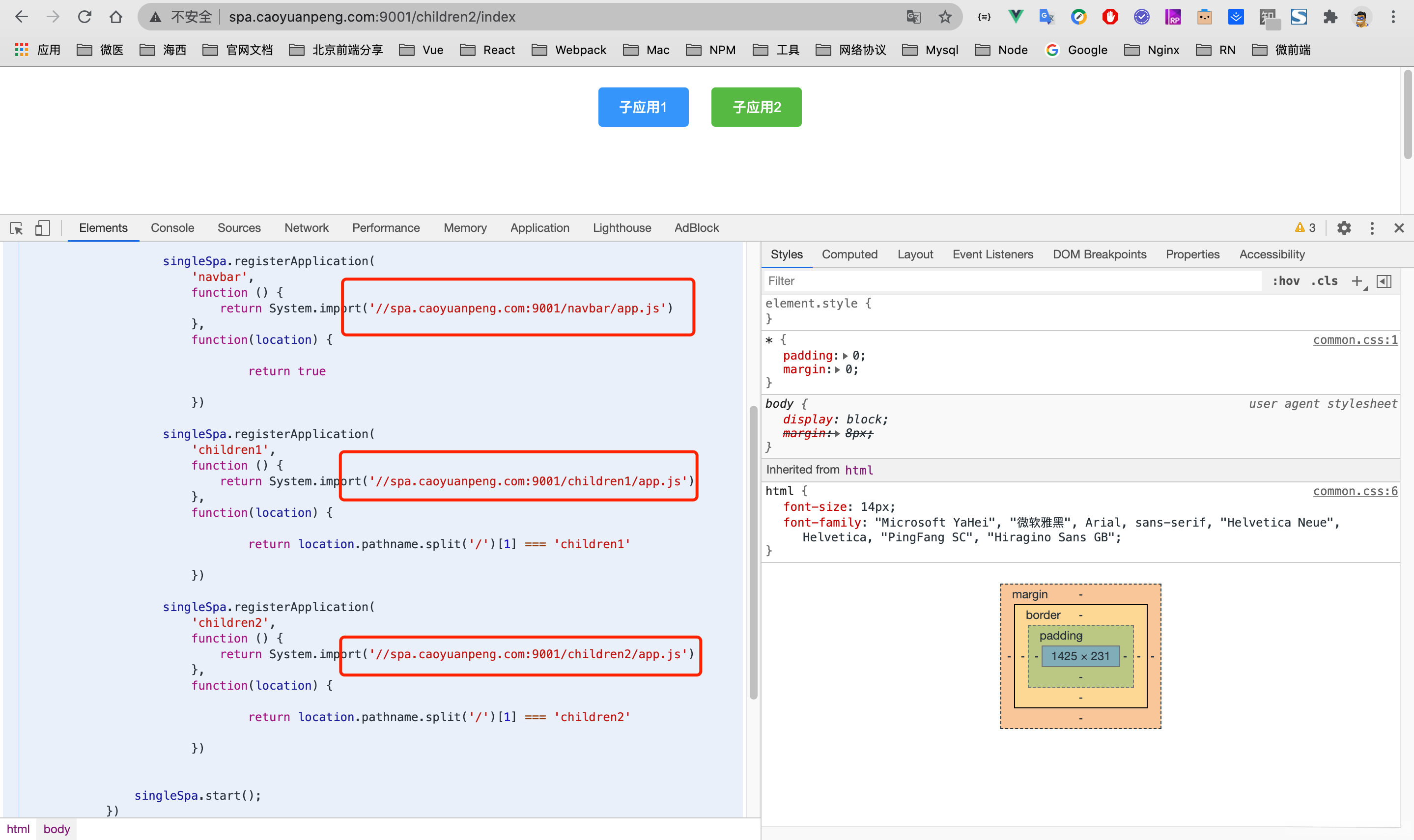This screenshot has width=1414, height=840.
Task: Expand the padding shorthand triangle
Action: (845, 356)
